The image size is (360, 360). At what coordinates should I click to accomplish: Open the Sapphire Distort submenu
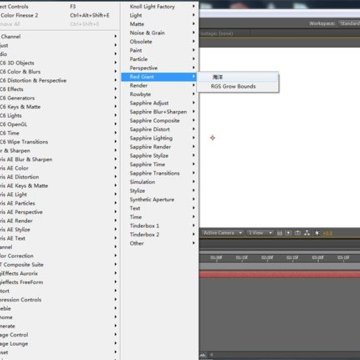[160, 129]
